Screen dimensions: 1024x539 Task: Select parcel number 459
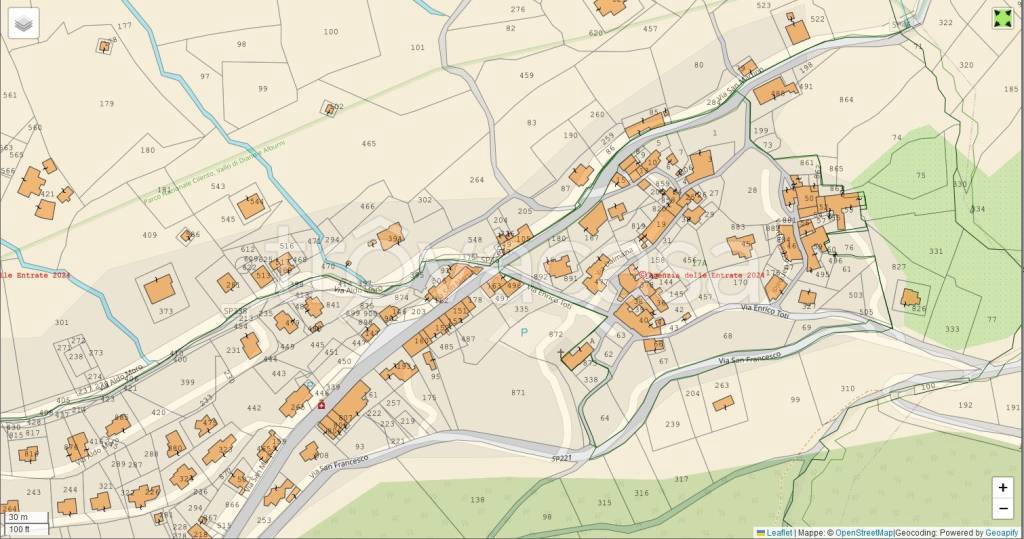pos(526,75)
